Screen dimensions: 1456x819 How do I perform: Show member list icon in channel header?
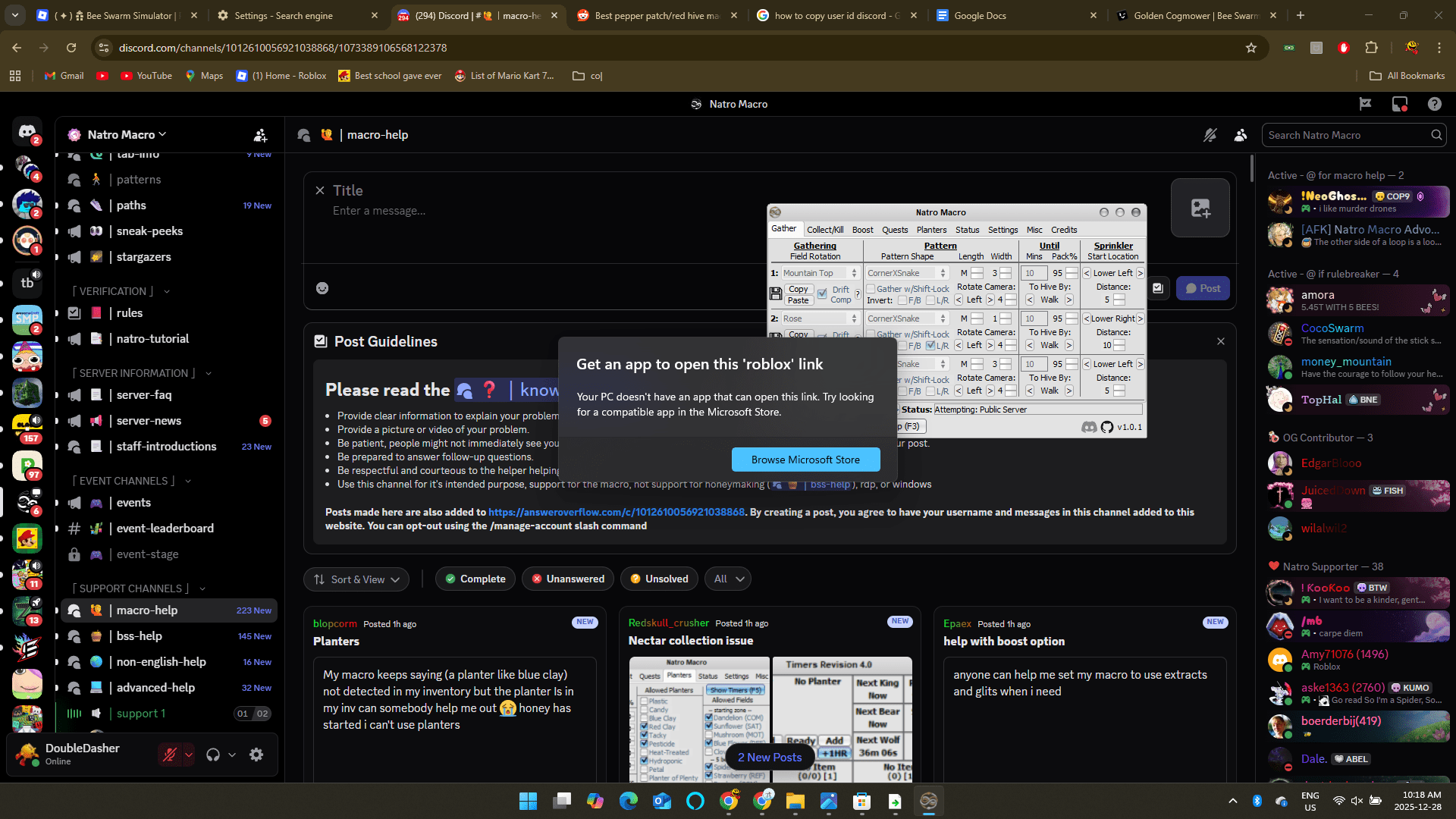point(1241,135)
